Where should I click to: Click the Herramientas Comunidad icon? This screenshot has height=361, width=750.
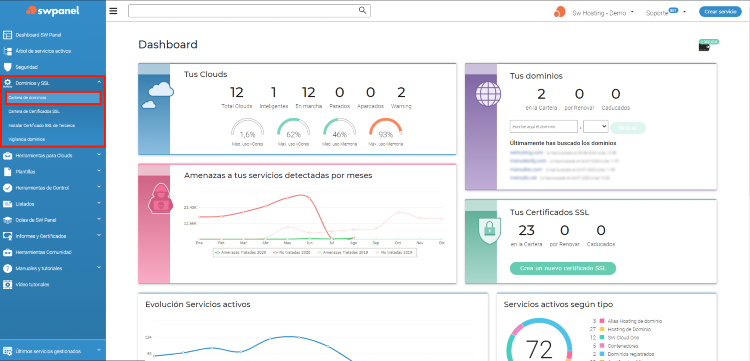[7, 252]
